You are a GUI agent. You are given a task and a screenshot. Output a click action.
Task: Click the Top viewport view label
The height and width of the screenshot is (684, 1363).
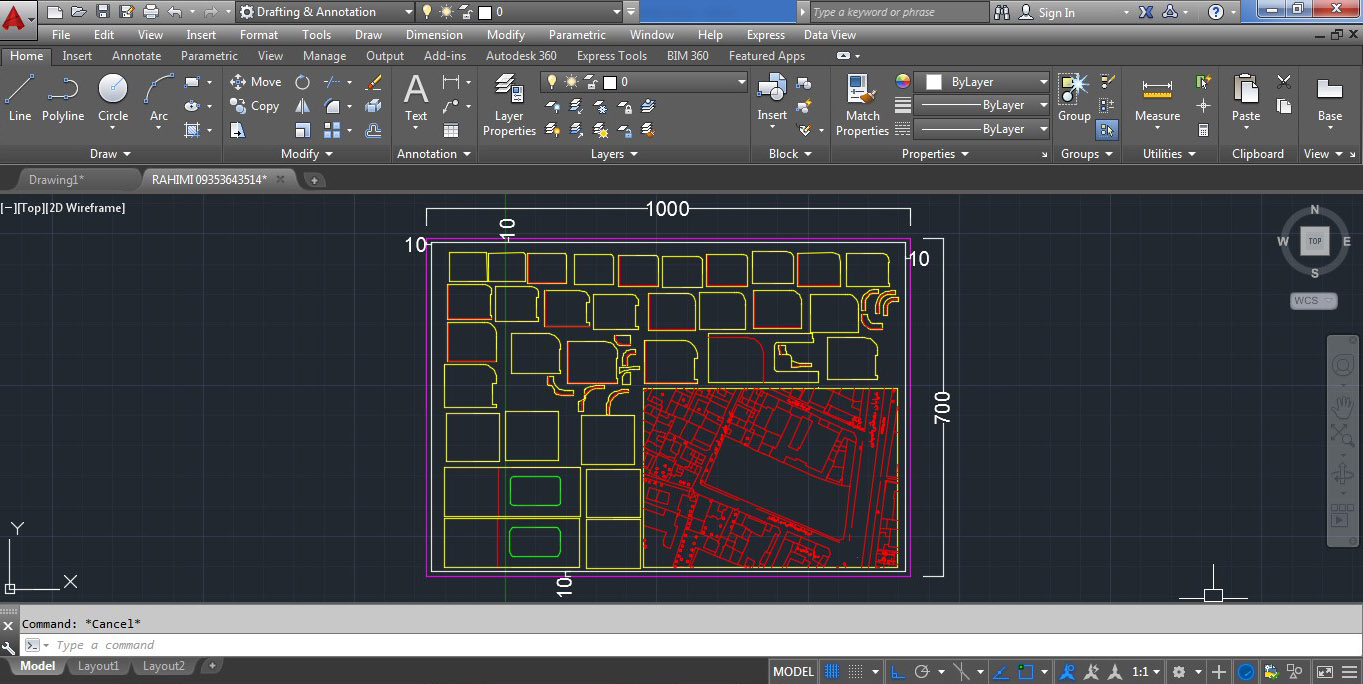pos(31,208)
